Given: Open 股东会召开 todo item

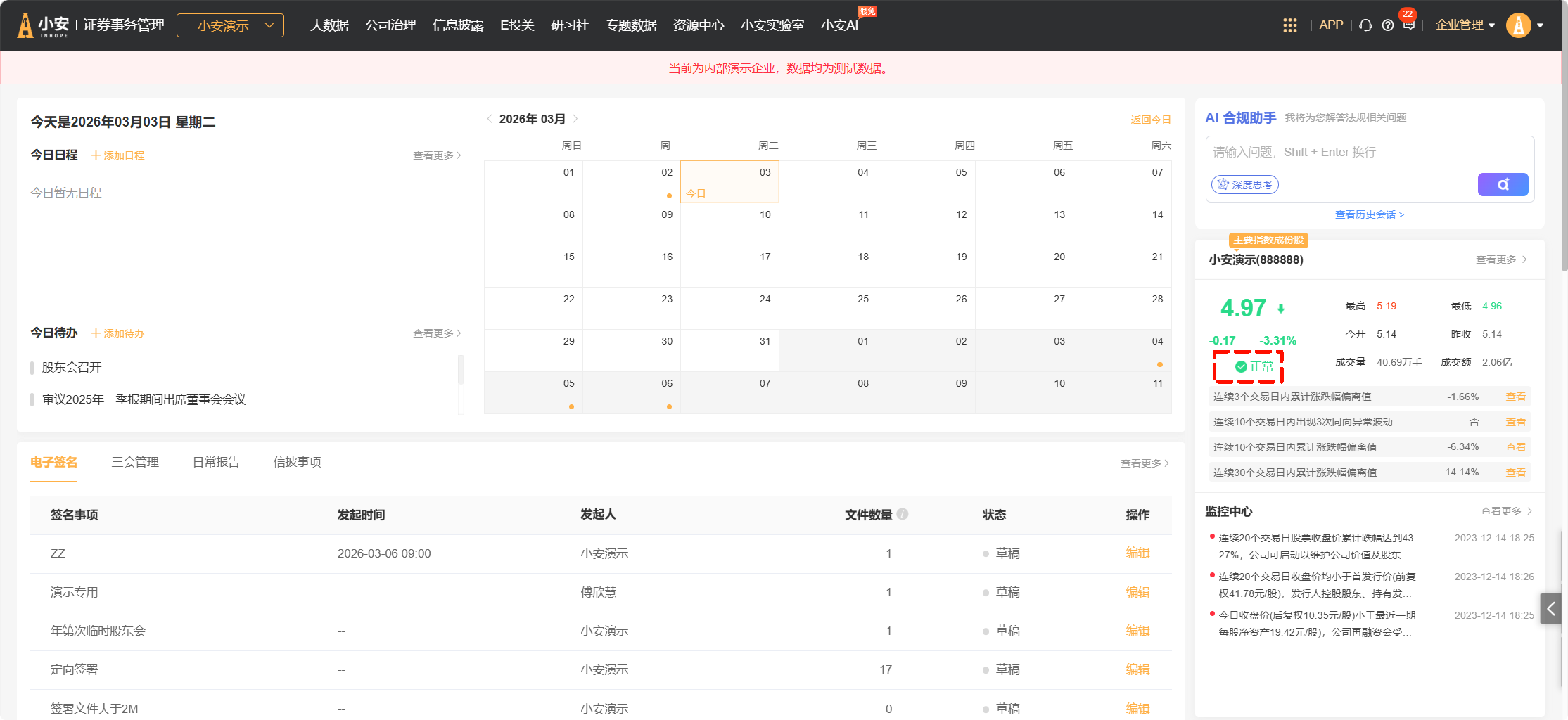Looking at the screenshot, I should click(72, 367).
